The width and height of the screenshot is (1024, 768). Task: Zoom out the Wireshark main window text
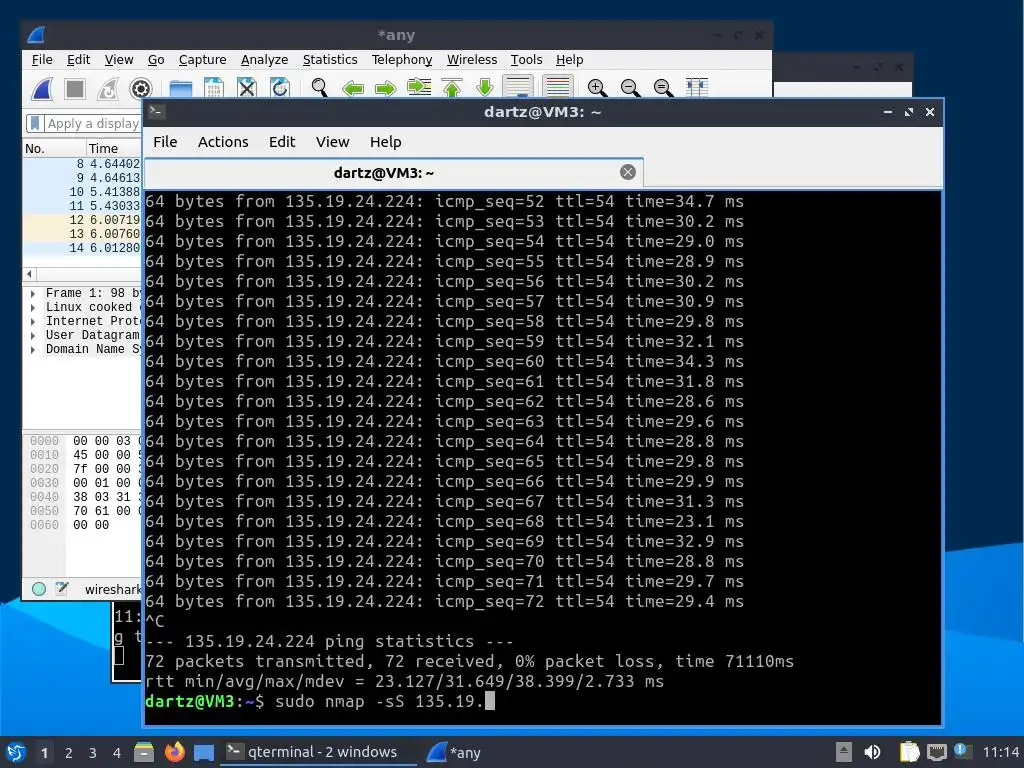pyautogui.click(x=630, y=88)
